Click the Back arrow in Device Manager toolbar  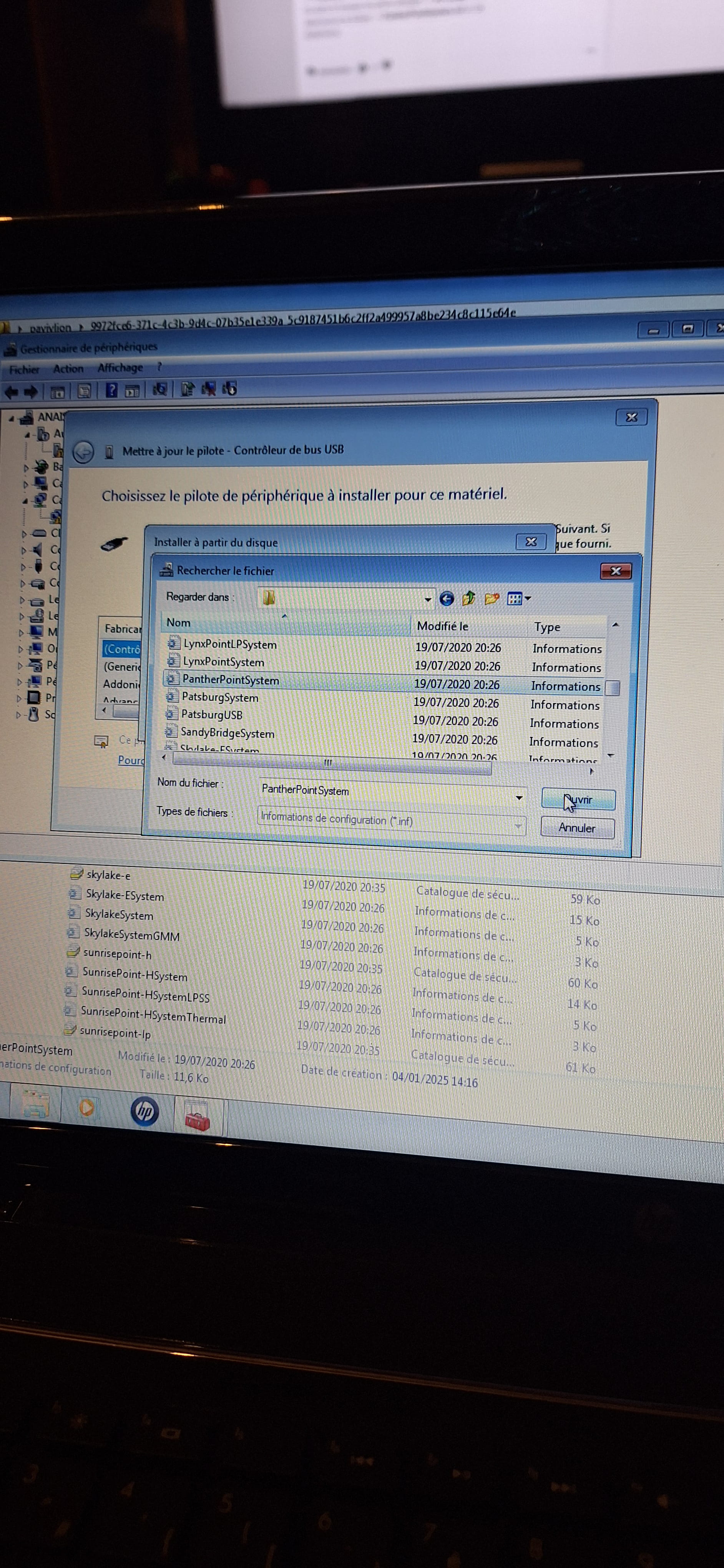11,392
